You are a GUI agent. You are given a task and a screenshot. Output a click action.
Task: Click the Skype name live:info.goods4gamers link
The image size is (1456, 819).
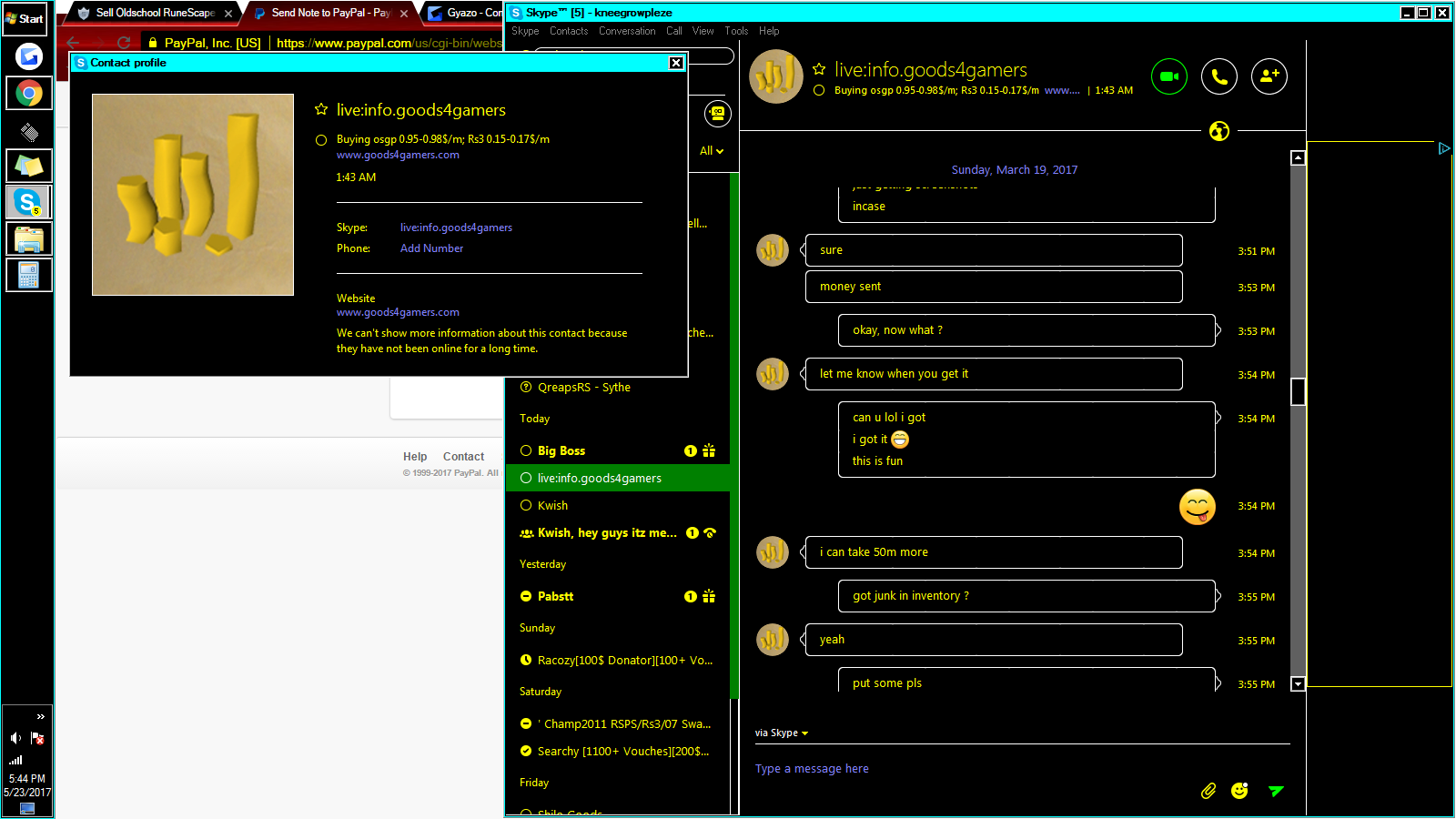(456, 227)
